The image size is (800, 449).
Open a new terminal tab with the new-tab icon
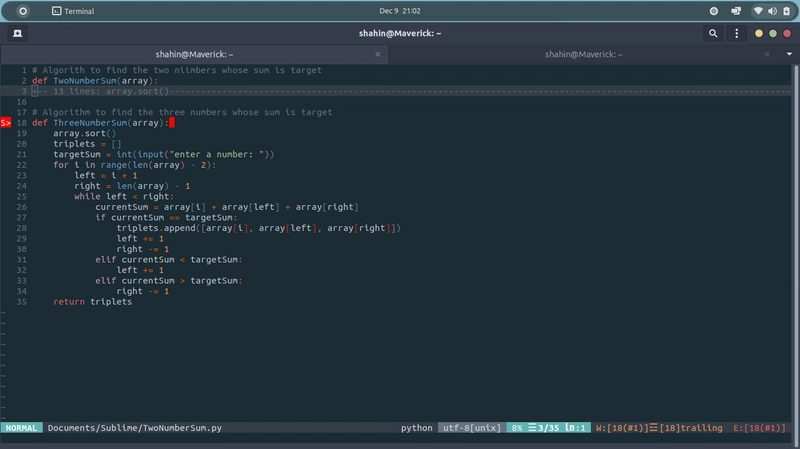[x=18, y=33]
